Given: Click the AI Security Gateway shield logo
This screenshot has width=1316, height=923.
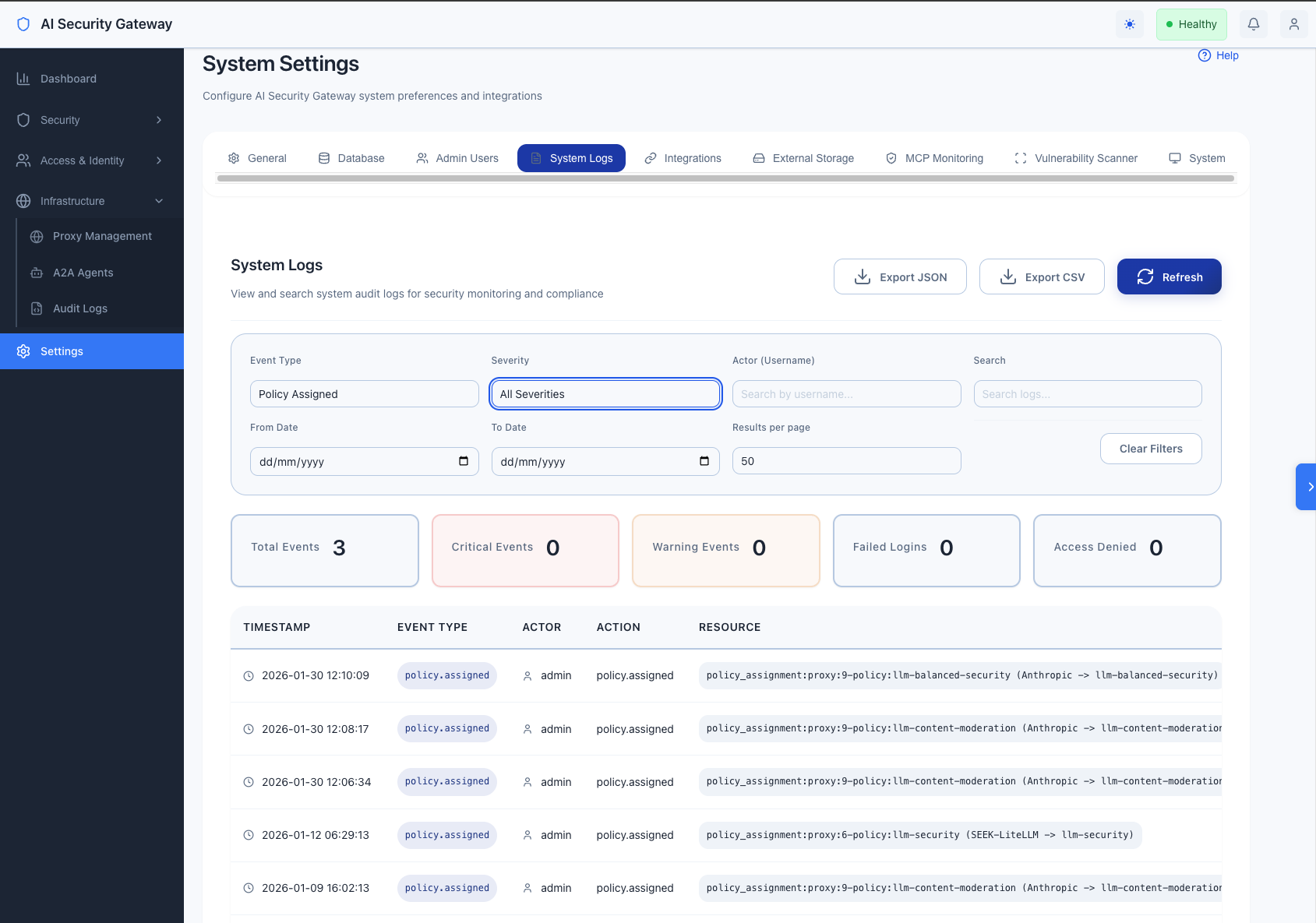Looking at the screenshot, I should 23,24.
